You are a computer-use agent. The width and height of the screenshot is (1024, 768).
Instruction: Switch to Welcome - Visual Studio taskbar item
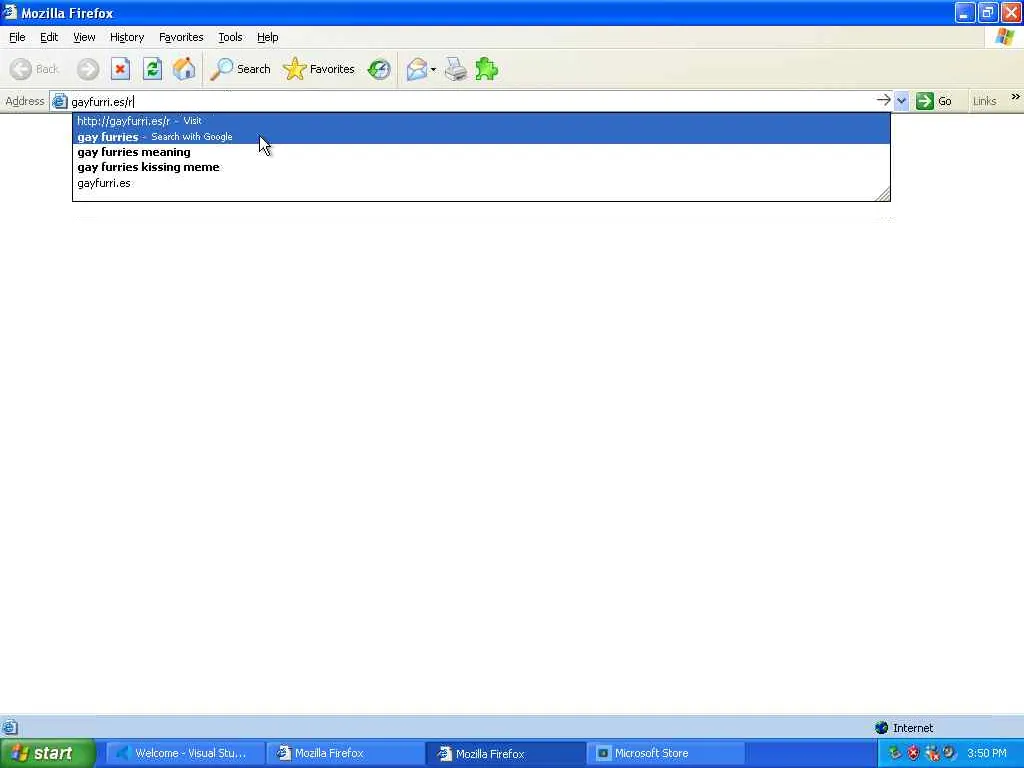[185, 753]
